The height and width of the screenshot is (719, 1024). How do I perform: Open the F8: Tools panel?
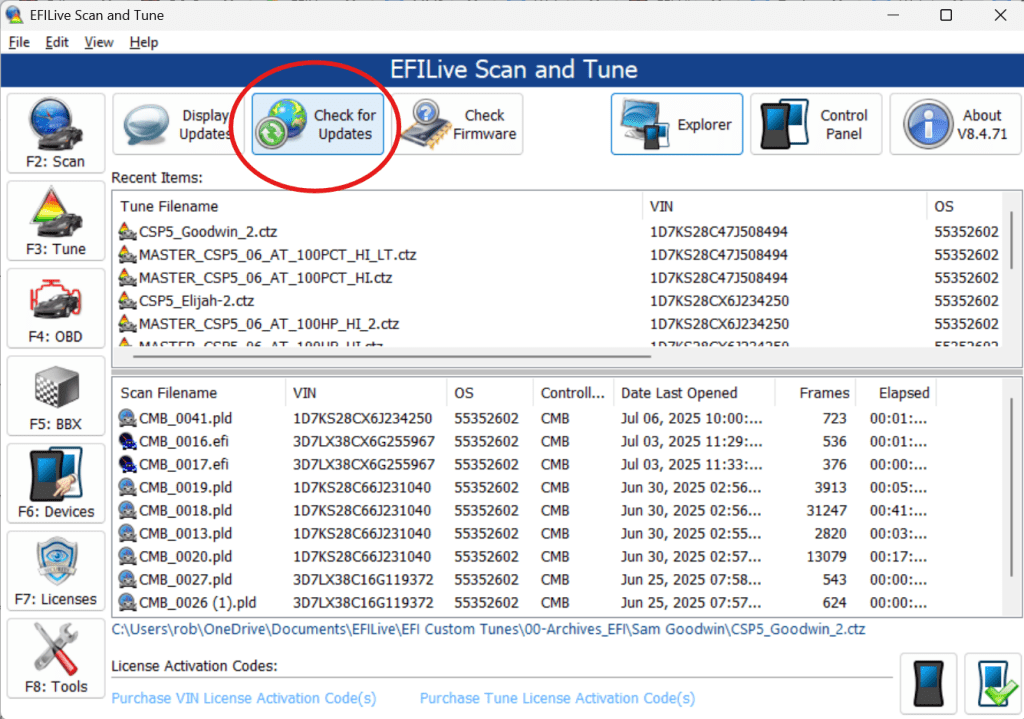coord(56,659)
